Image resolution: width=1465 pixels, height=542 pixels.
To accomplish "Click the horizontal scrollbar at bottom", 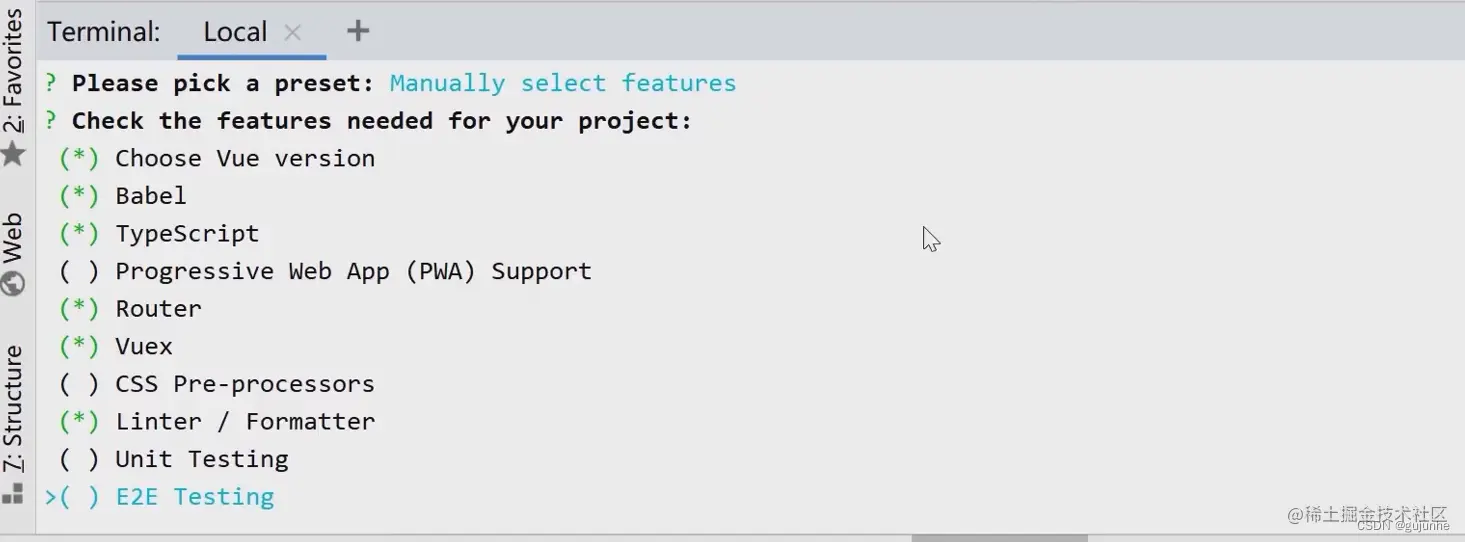I will (999, 538).
